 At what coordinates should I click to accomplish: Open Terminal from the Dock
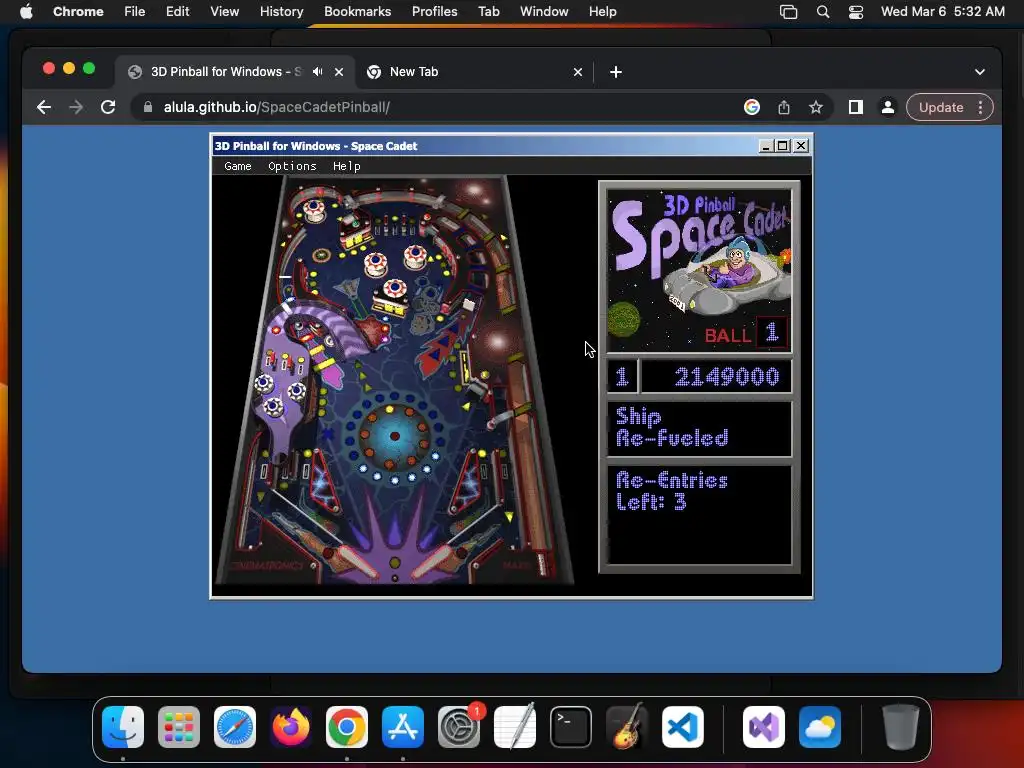point(571,727)
